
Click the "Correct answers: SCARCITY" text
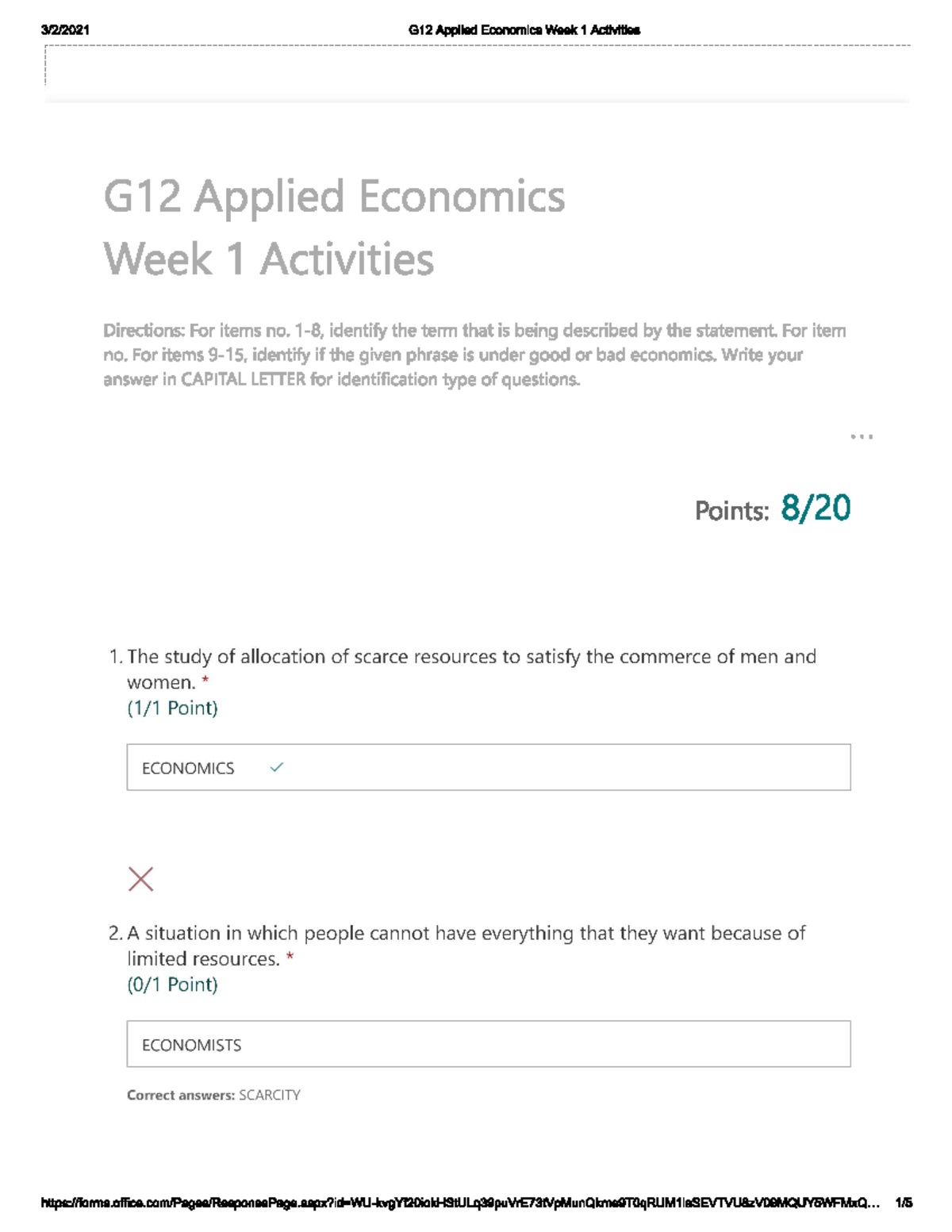(213, 1095)
